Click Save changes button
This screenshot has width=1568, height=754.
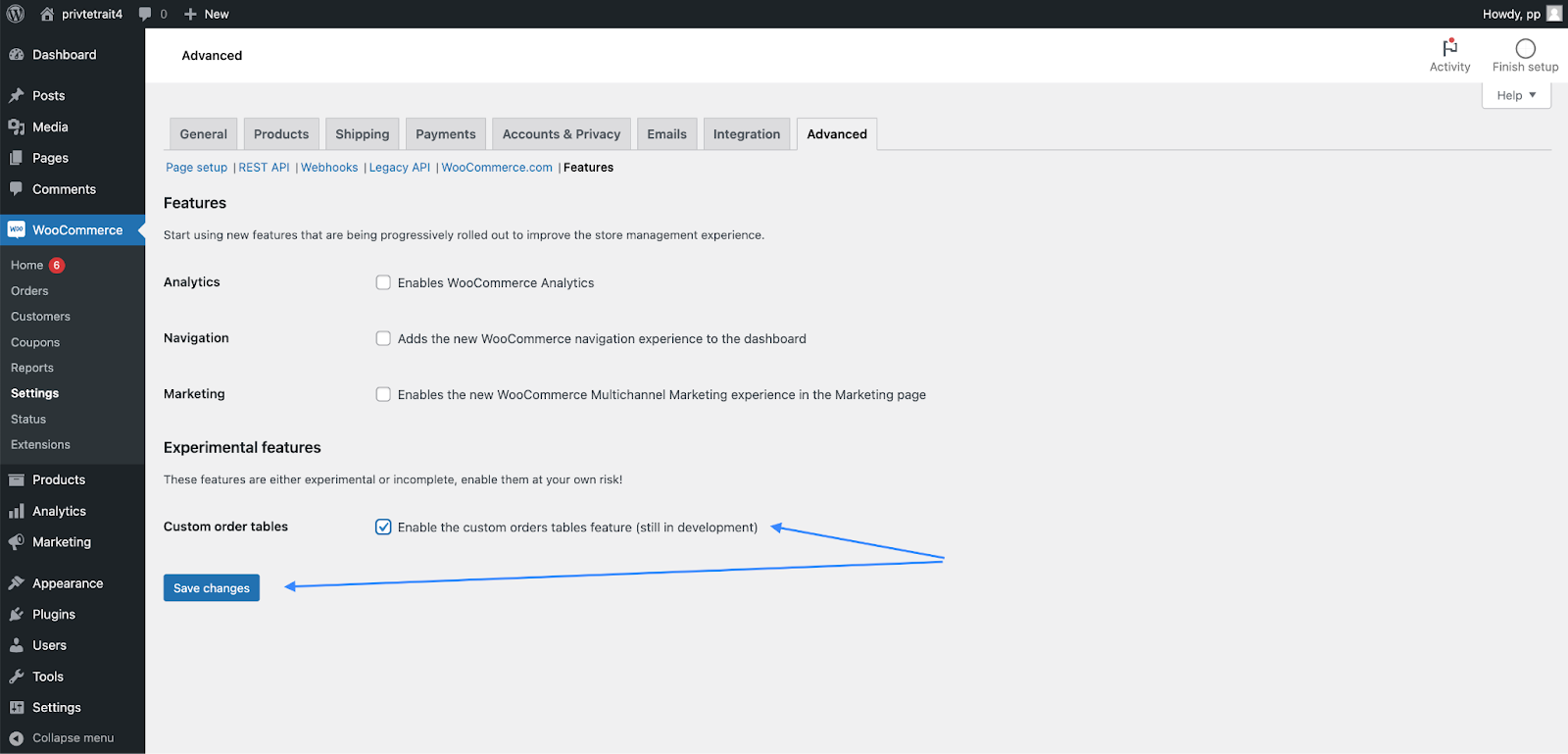212,587
